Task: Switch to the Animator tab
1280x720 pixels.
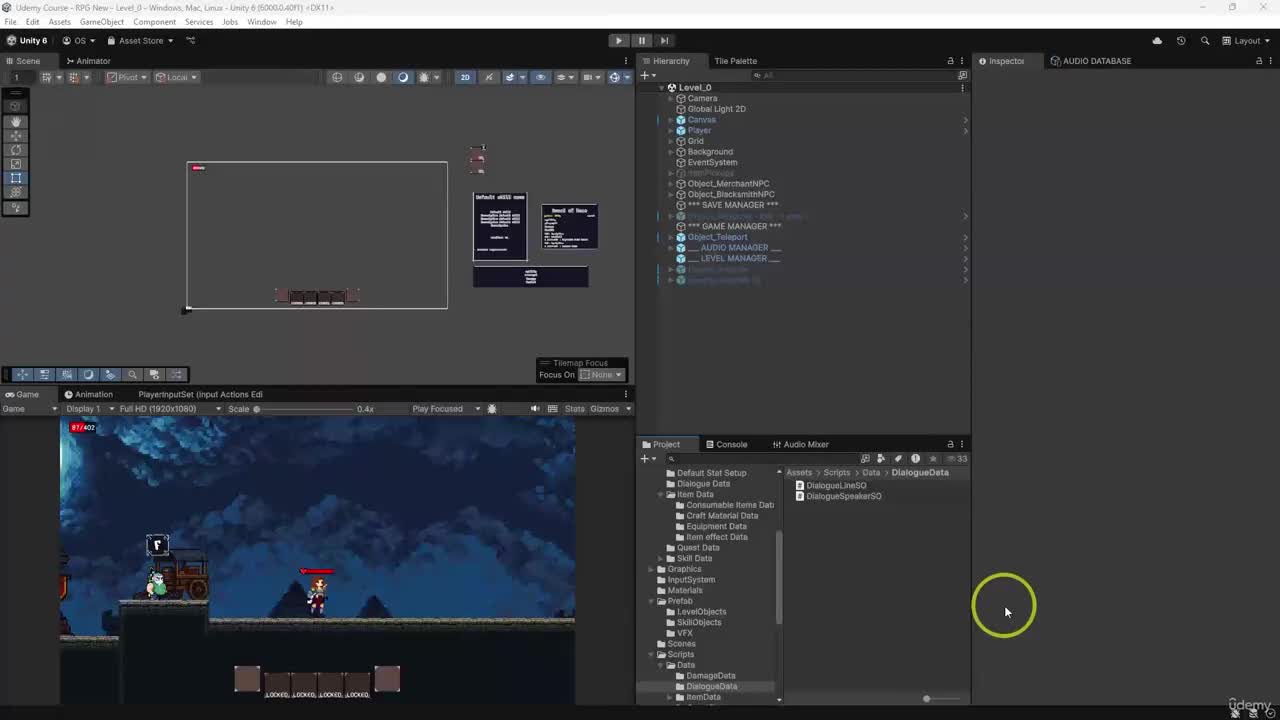Action: point(88,61)
